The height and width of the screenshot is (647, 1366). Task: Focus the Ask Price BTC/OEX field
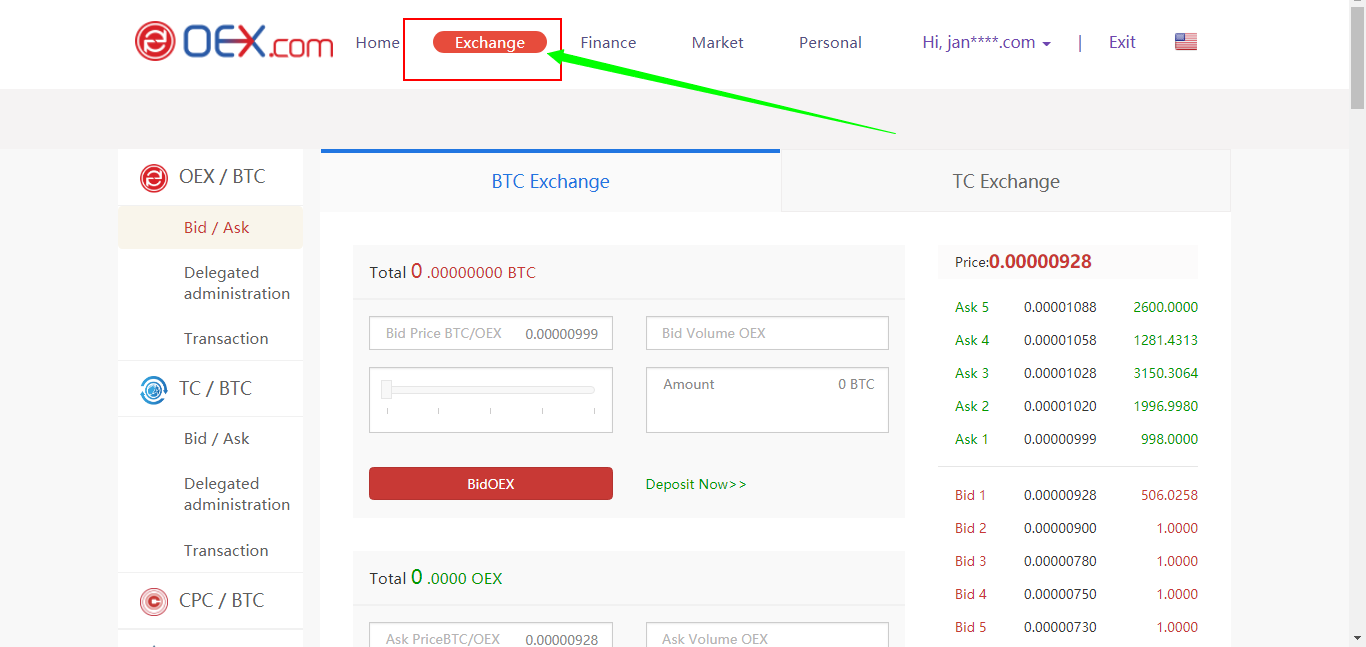pos(491,638)
